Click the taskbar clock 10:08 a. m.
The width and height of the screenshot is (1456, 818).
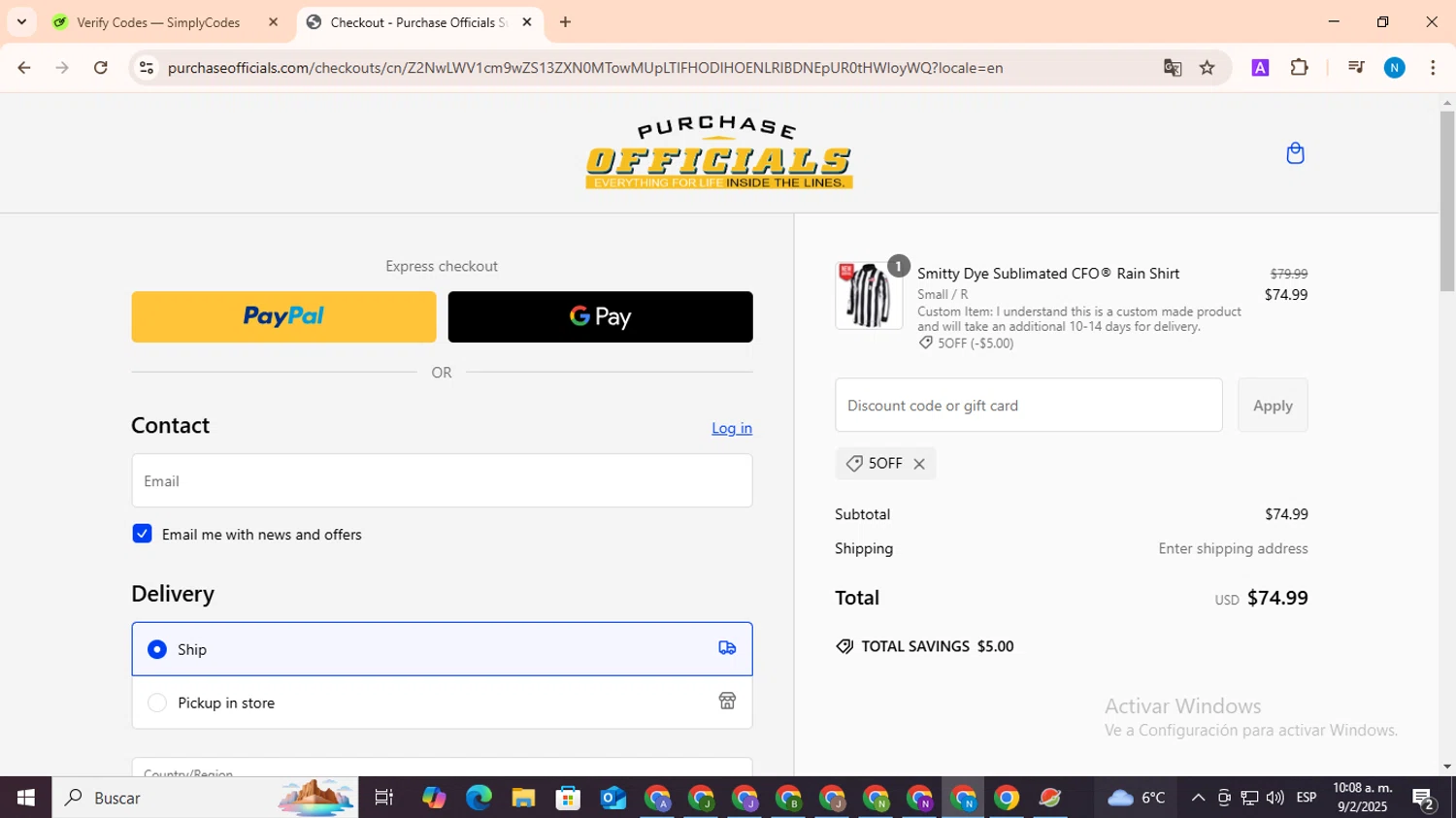coord(1363,798)
